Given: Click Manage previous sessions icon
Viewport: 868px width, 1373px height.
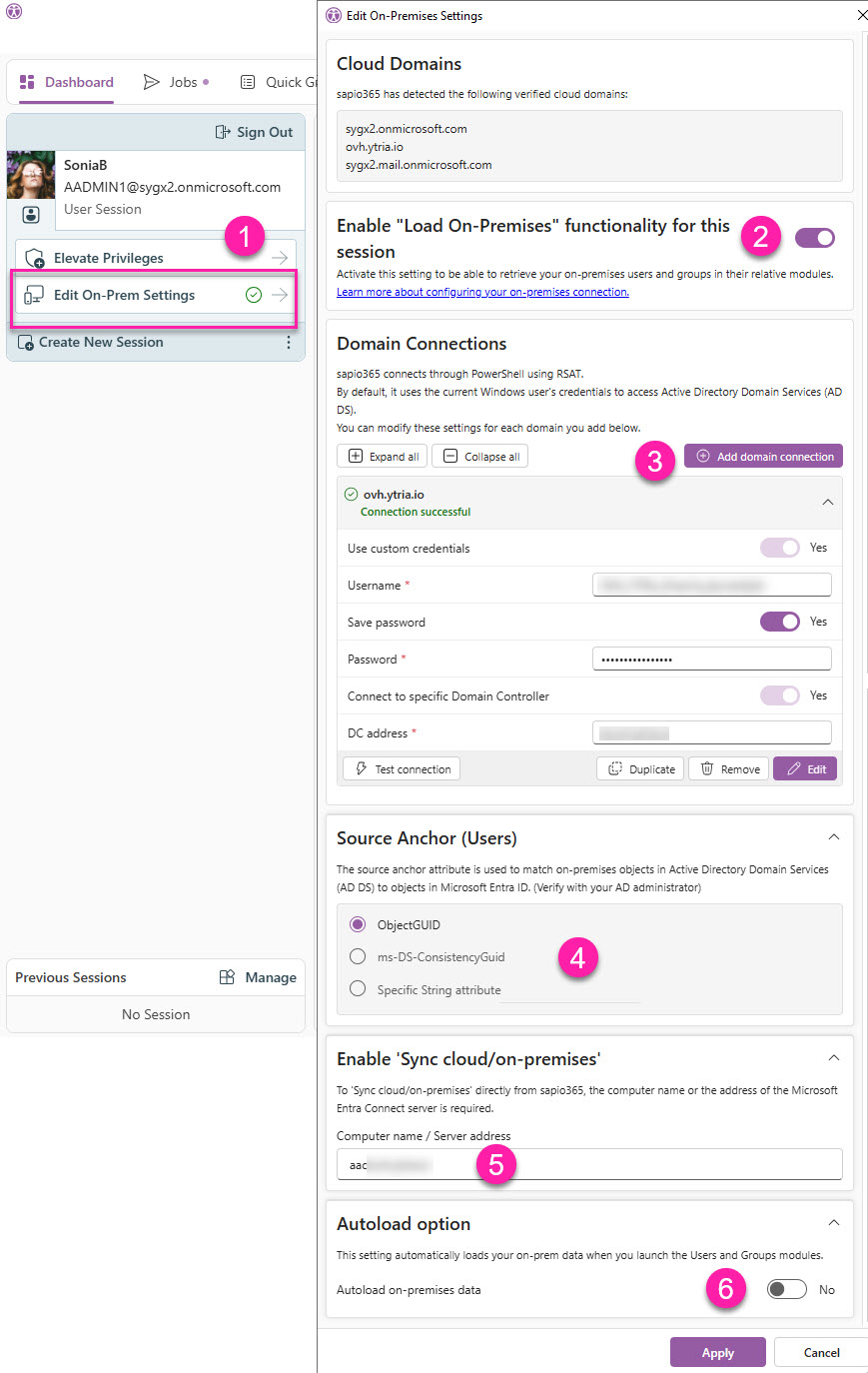Looking at the screenshot, I should [x=227, y=977].
